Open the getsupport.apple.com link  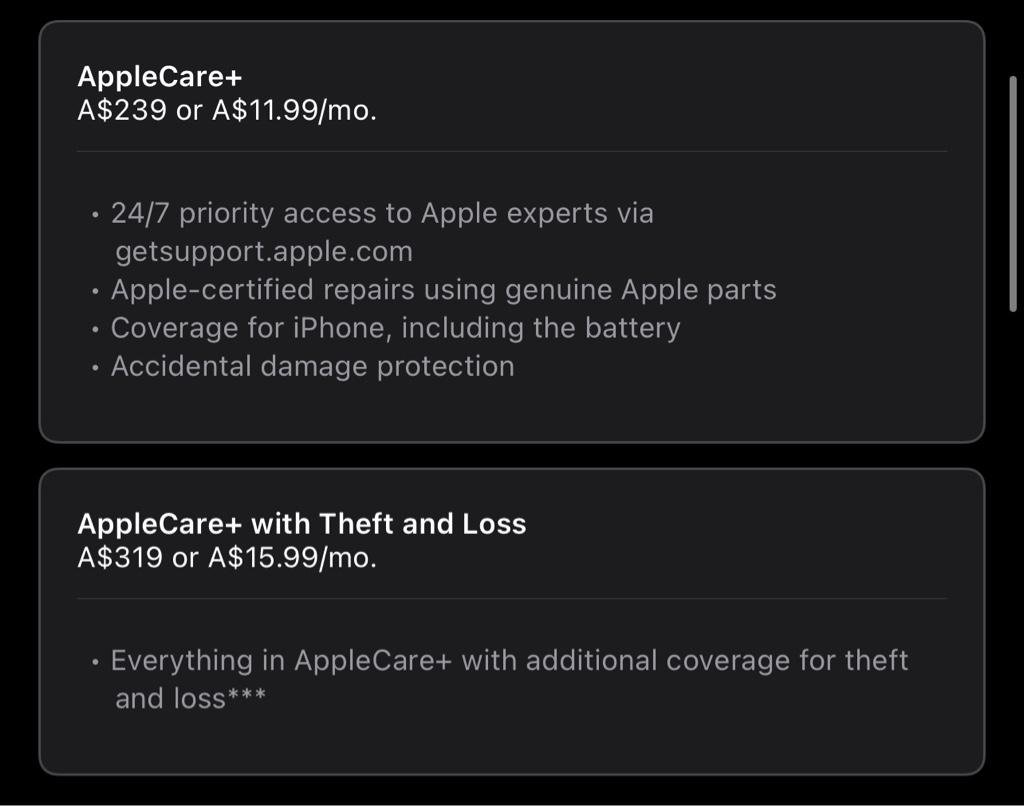(x=264, y=252)
